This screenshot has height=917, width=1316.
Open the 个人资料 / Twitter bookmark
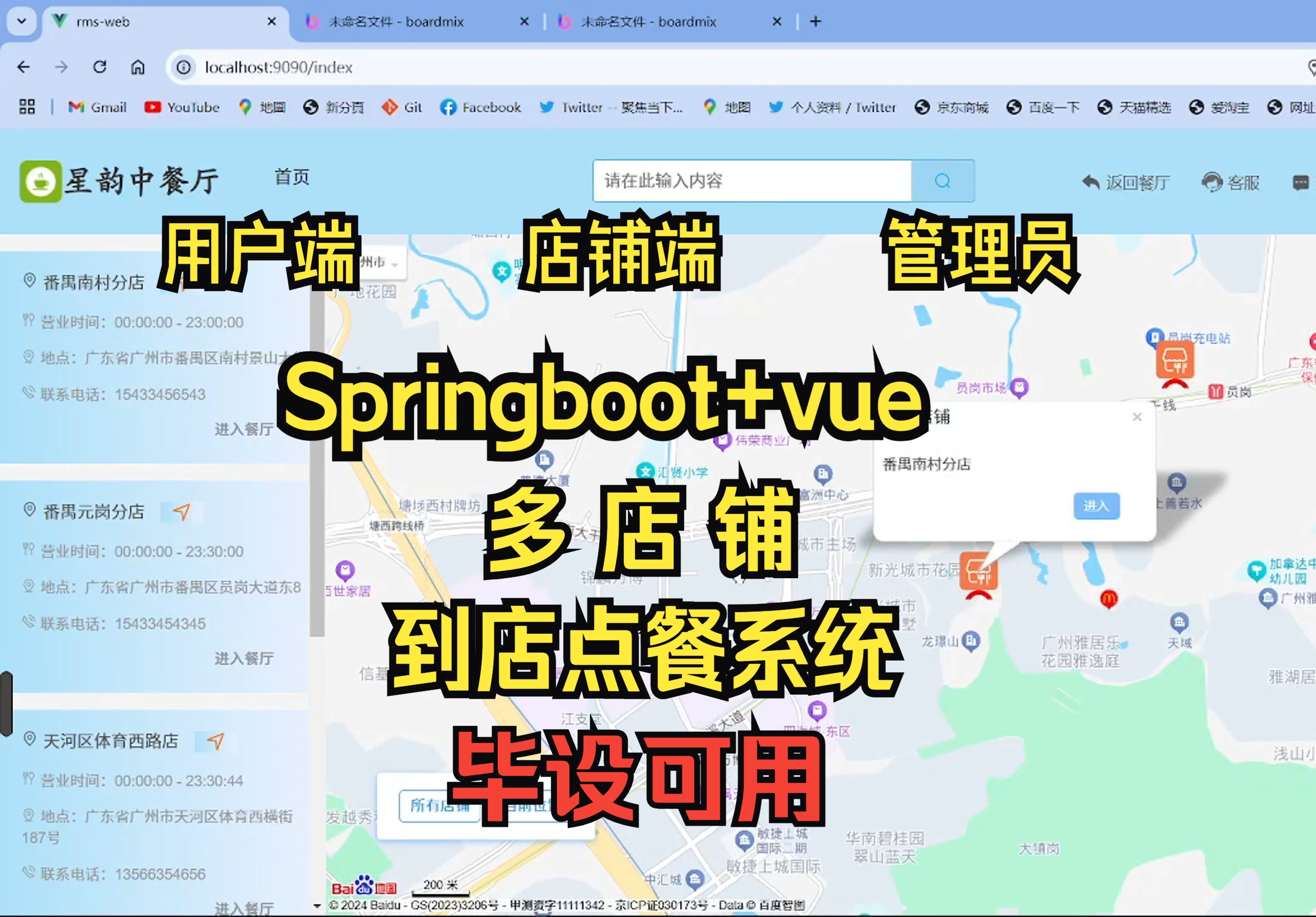[832, 107]
